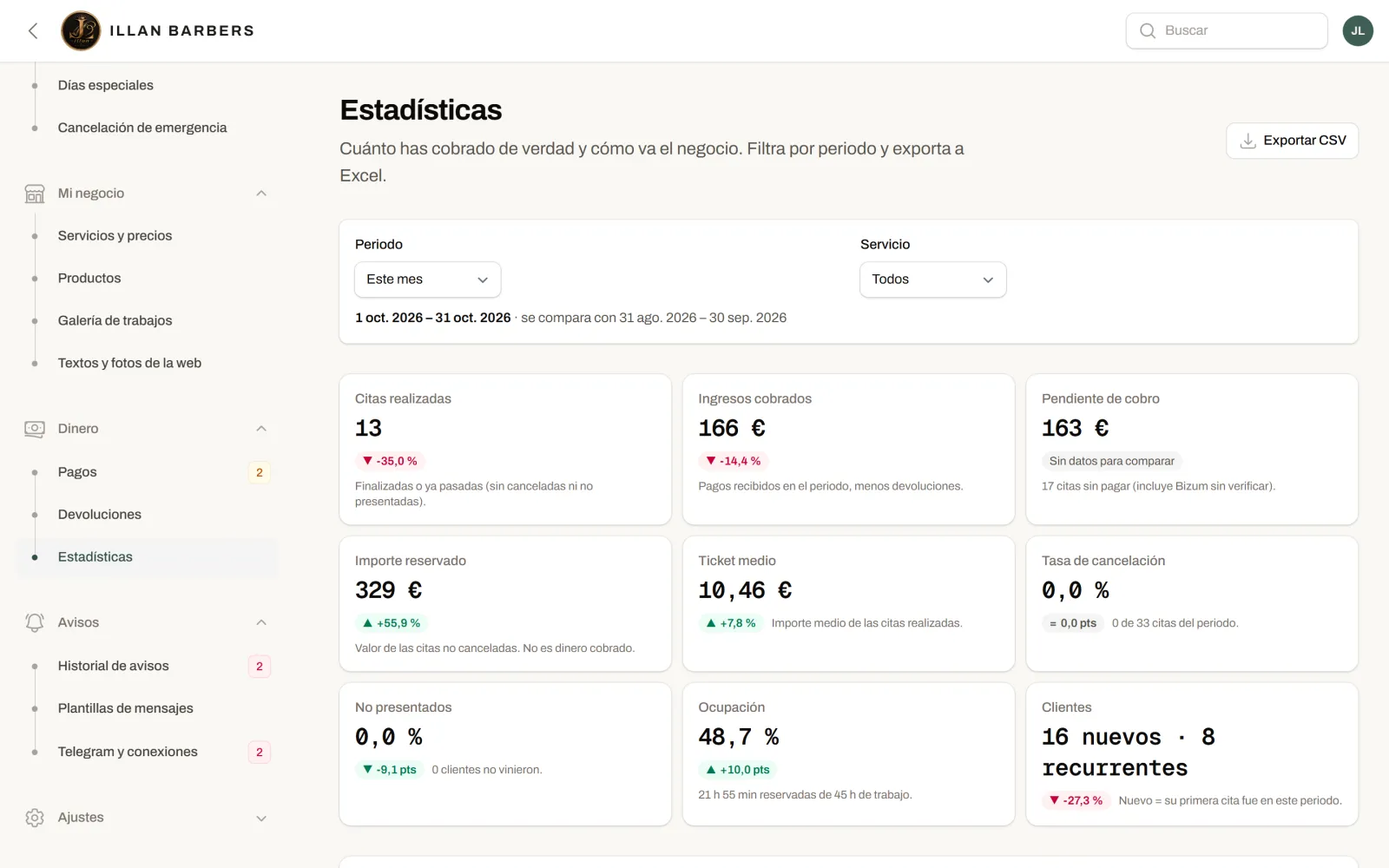
Task: Click the +55,9 % Importe reservado badge
Action: [x=392, y=623]
